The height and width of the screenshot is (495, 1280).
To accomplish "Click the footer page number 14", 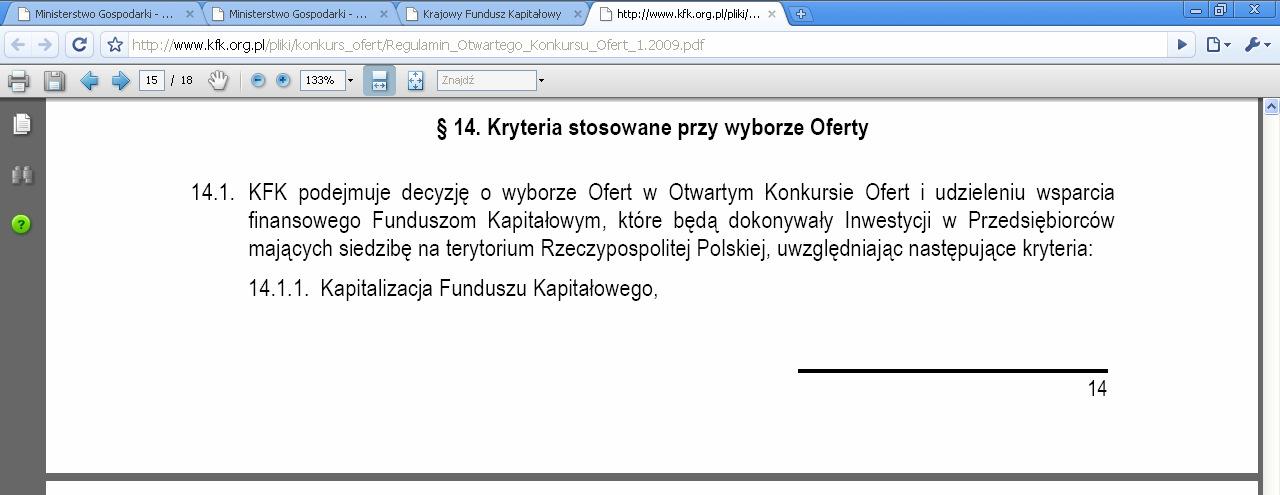I will coord(1097,390).
